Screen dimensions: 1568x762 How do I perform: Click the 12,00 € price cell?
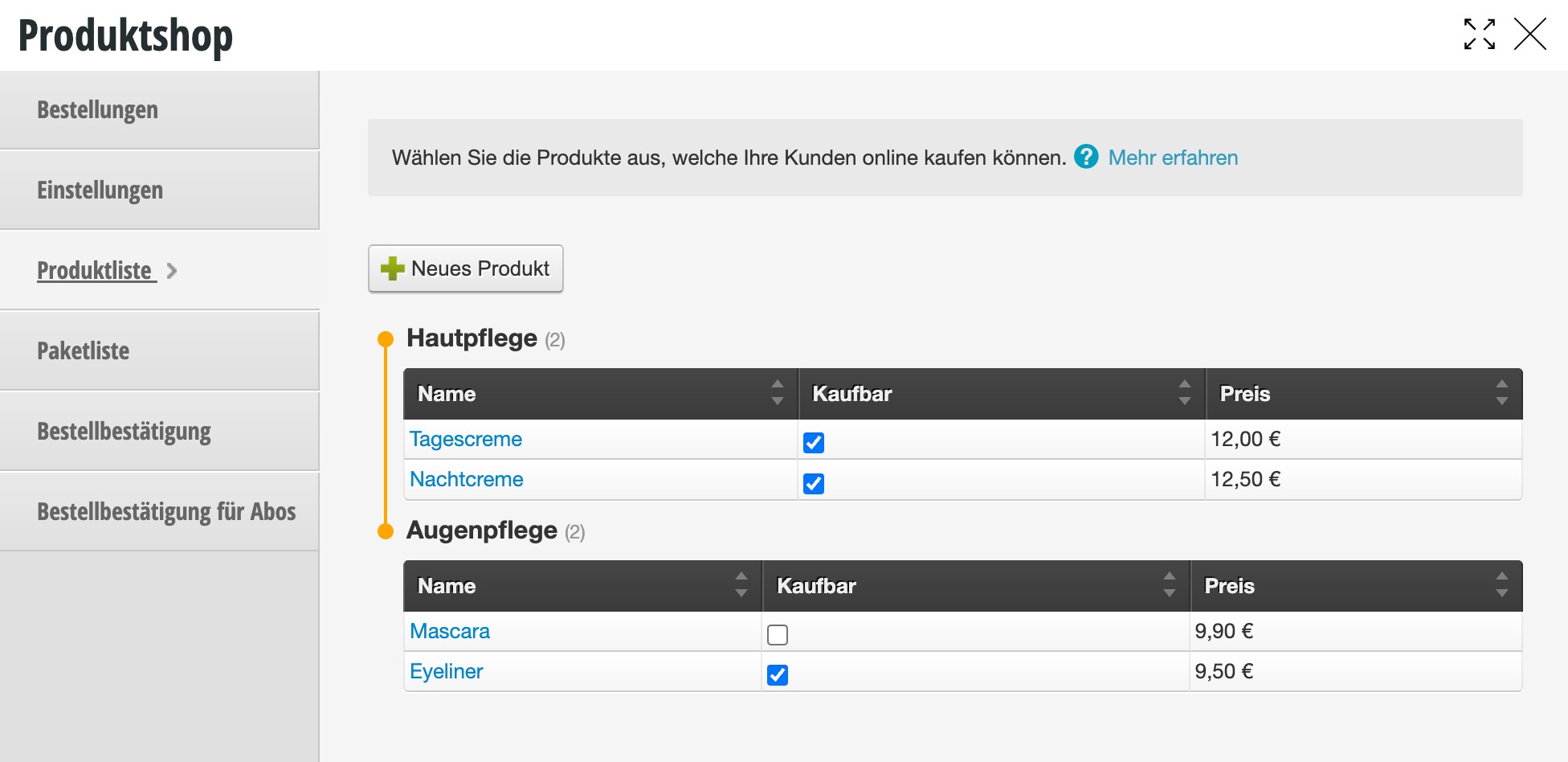[1363, 439]
